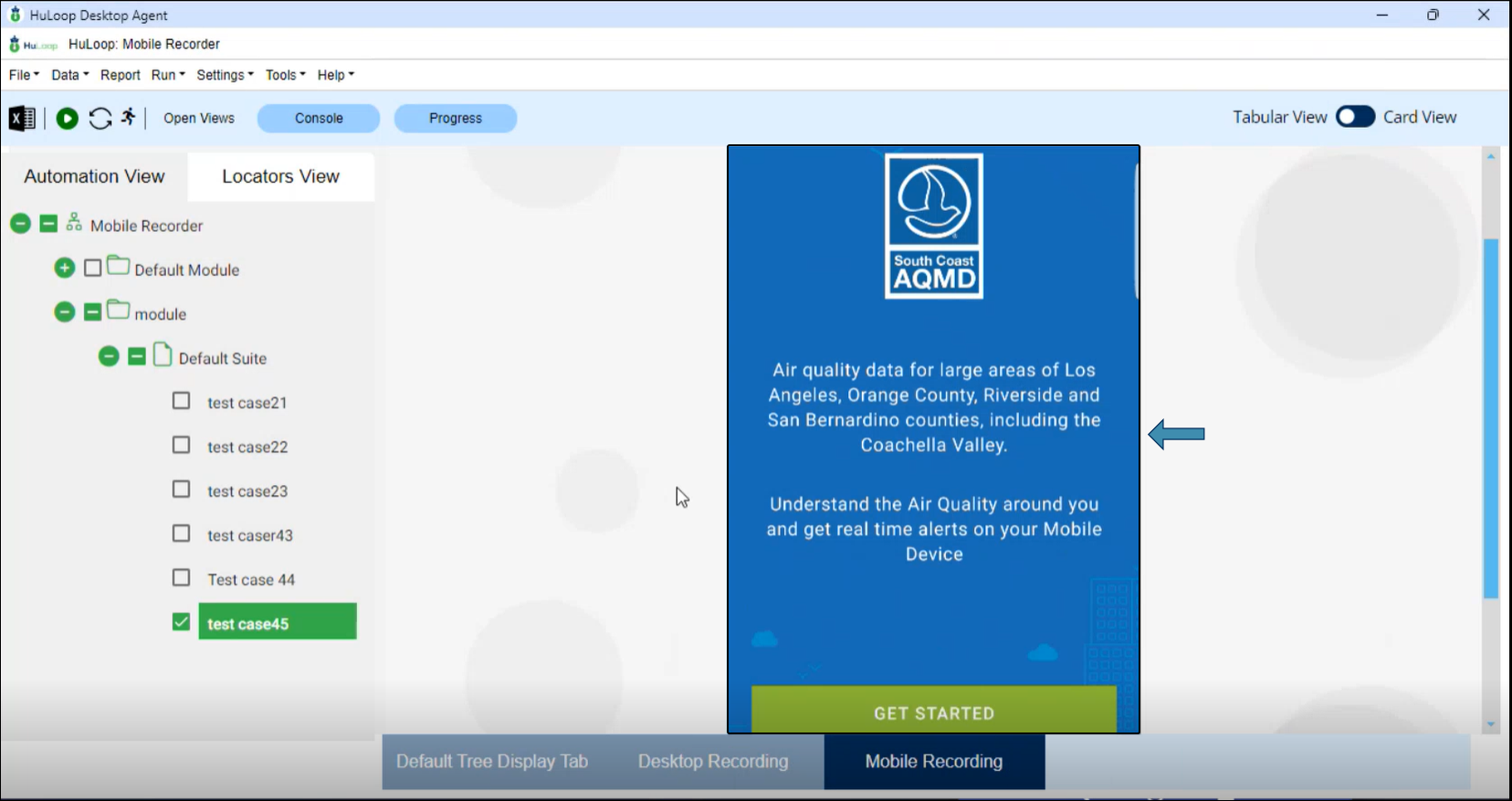The height and width of the screenshot is (801, 1512).
Task: Click the Tabular View label
Action: pyautogui.click(x=1279, y=117)
